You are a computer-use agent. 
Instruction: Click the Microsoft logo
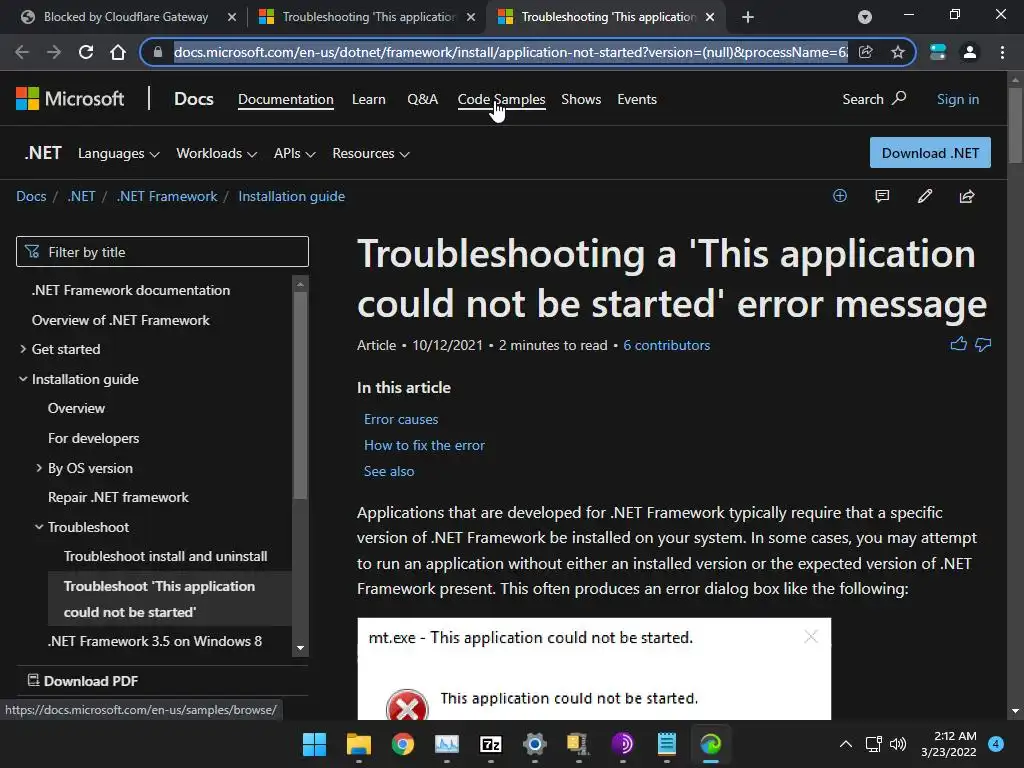tap(70, 99)
